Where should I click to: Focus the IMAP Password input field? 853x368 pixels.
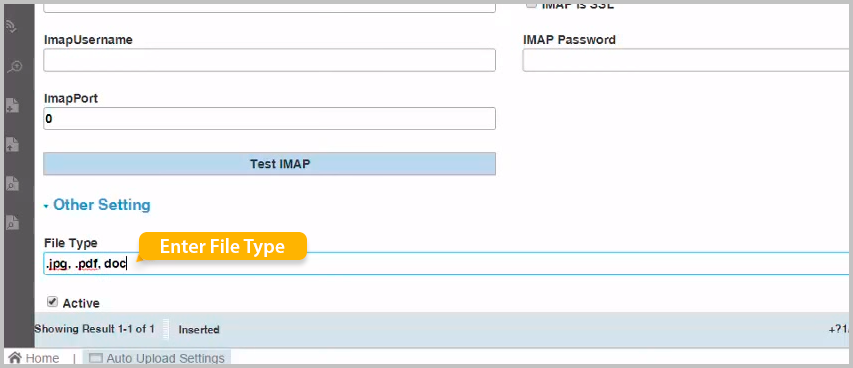tap(687, 60)
